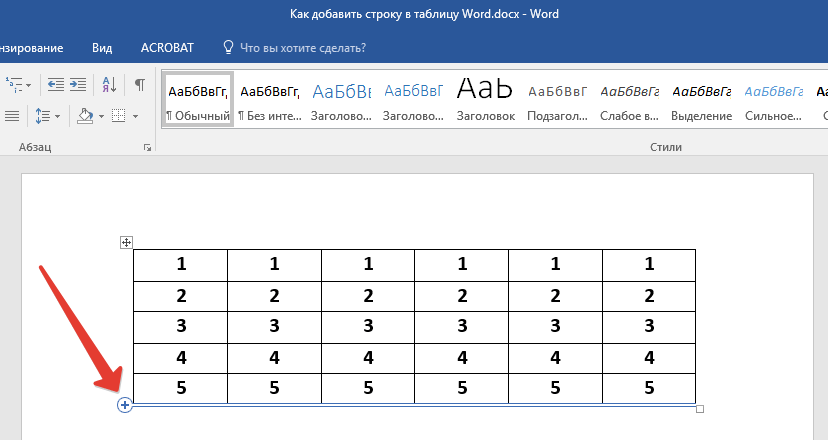Image resolution: width=828 pixels, height=440 pixels.
Task: Sort text with the A-Я sort icon
Action: point(110,84)
